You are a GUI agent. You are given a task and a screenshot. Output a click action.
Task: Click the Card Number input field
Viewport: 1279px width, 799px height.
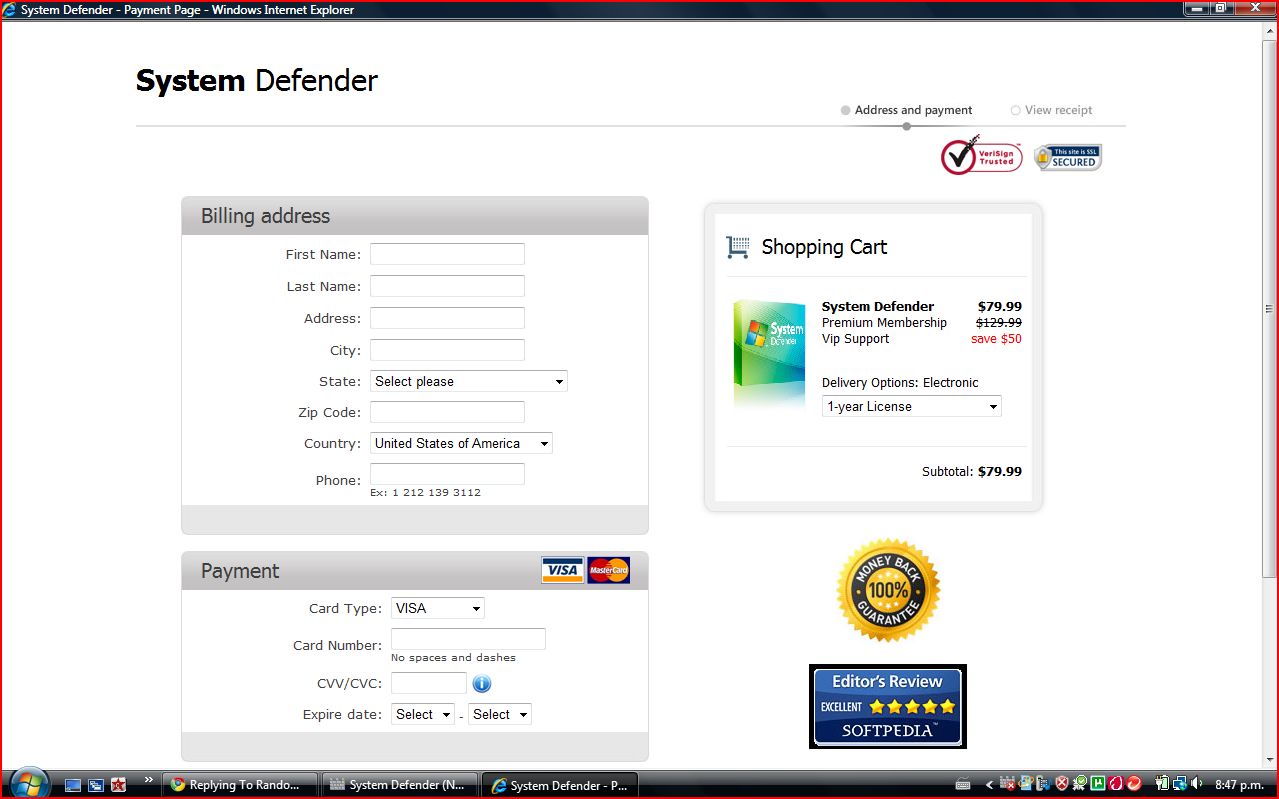(468, 639)
